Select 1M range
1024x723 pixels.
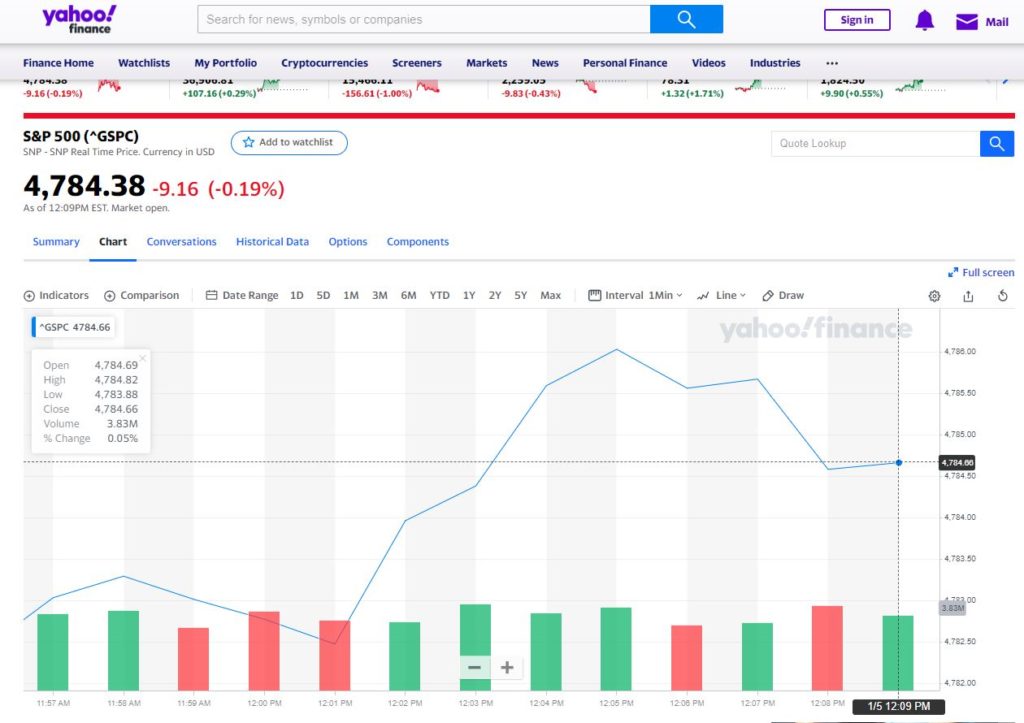pyautogui.click(x=351, y=295)
